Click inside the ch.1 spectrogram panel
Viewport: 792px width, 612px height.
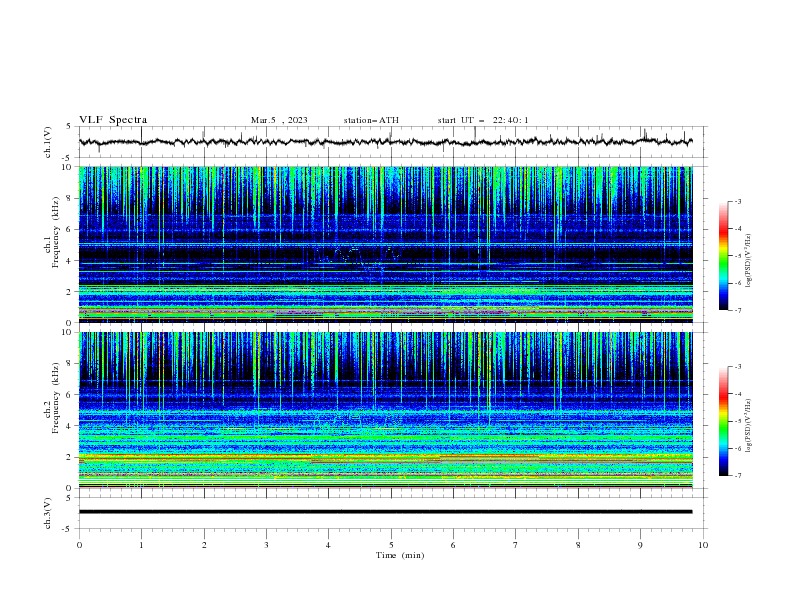pos(385,244)
